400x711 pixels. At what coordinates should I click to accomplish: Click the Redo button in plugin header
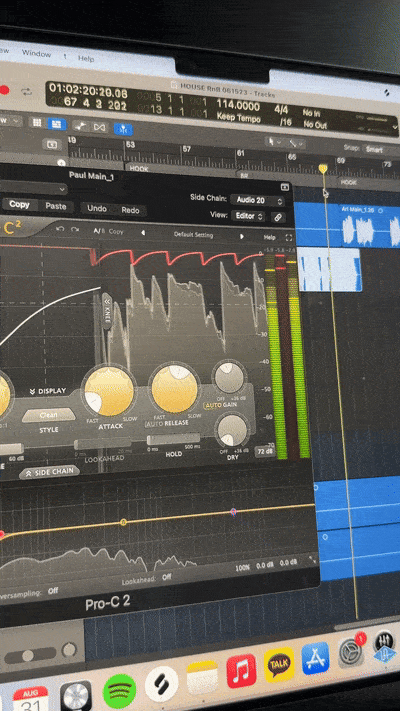point(130,210)
